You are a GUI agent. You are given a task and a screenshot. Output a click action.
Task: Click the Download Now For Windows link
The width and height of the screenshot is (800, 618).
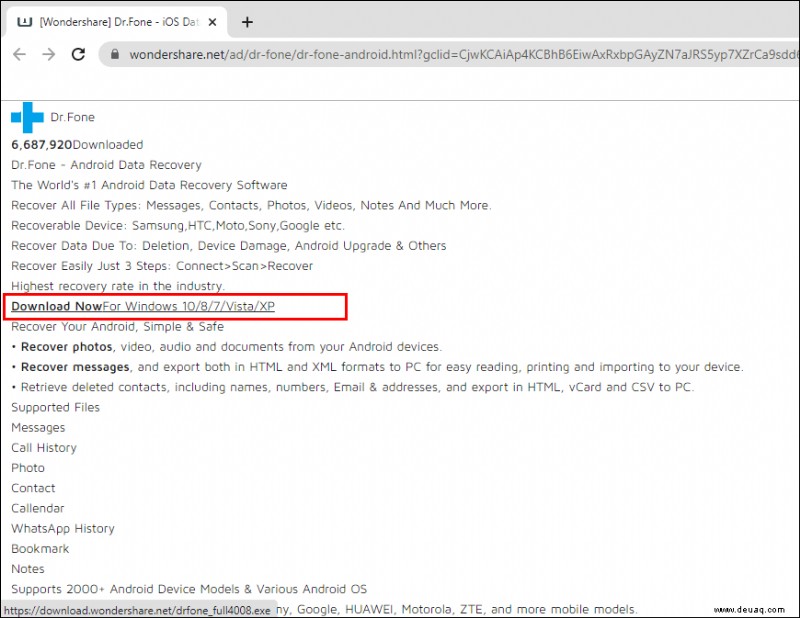143,306
